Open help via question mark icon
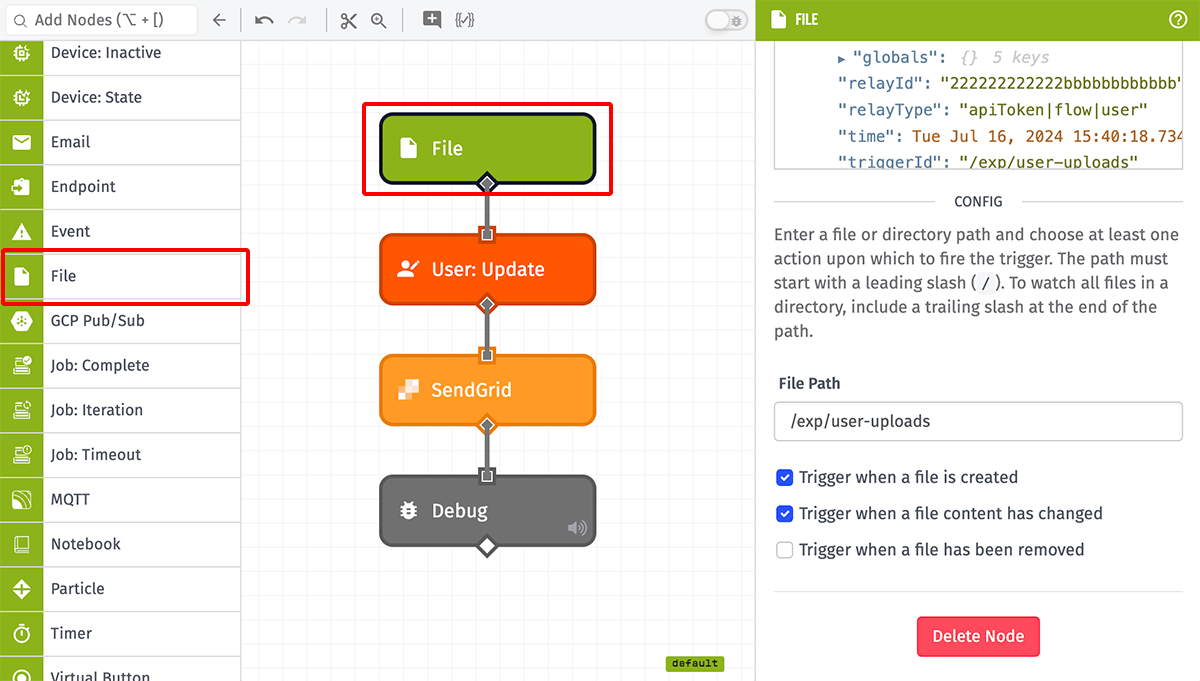The height and width of the screenshot is (681, 1200). pos(1178,19)
